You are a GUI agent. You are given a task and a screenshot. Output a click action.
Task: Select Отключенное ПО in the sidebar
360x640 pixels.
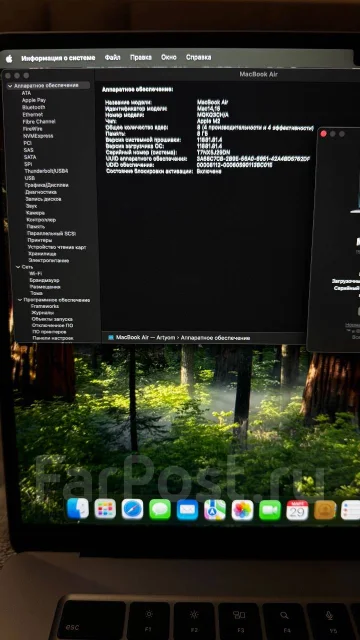[x=53, y=325]
